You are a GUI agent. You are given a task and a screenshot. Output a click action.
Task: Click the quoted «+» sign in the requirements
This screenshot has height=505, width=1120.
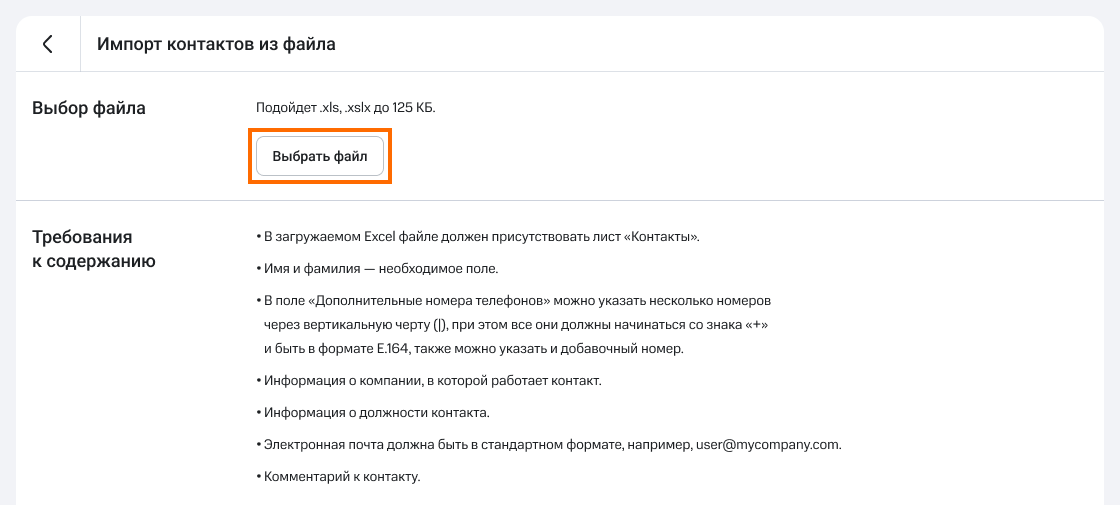[755, 325]
